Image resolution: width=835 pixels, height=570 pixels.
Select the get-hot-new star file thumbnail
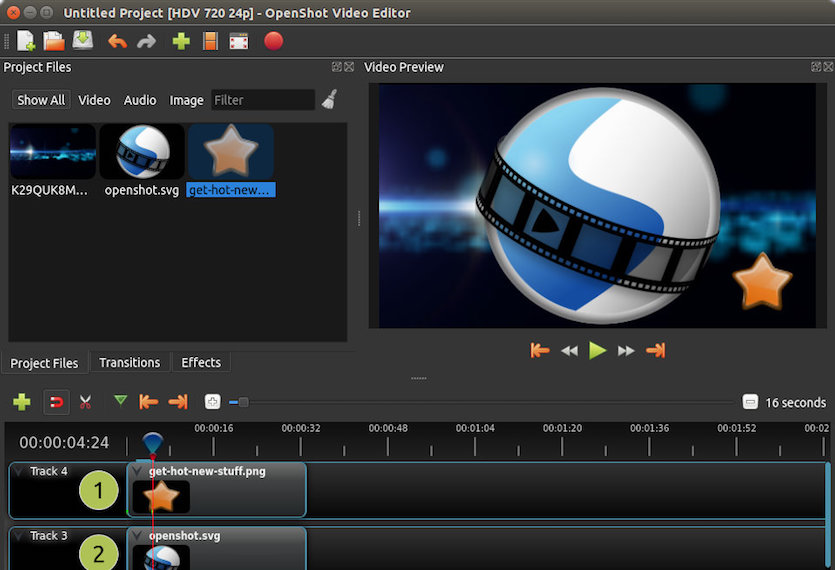(231, 152)
